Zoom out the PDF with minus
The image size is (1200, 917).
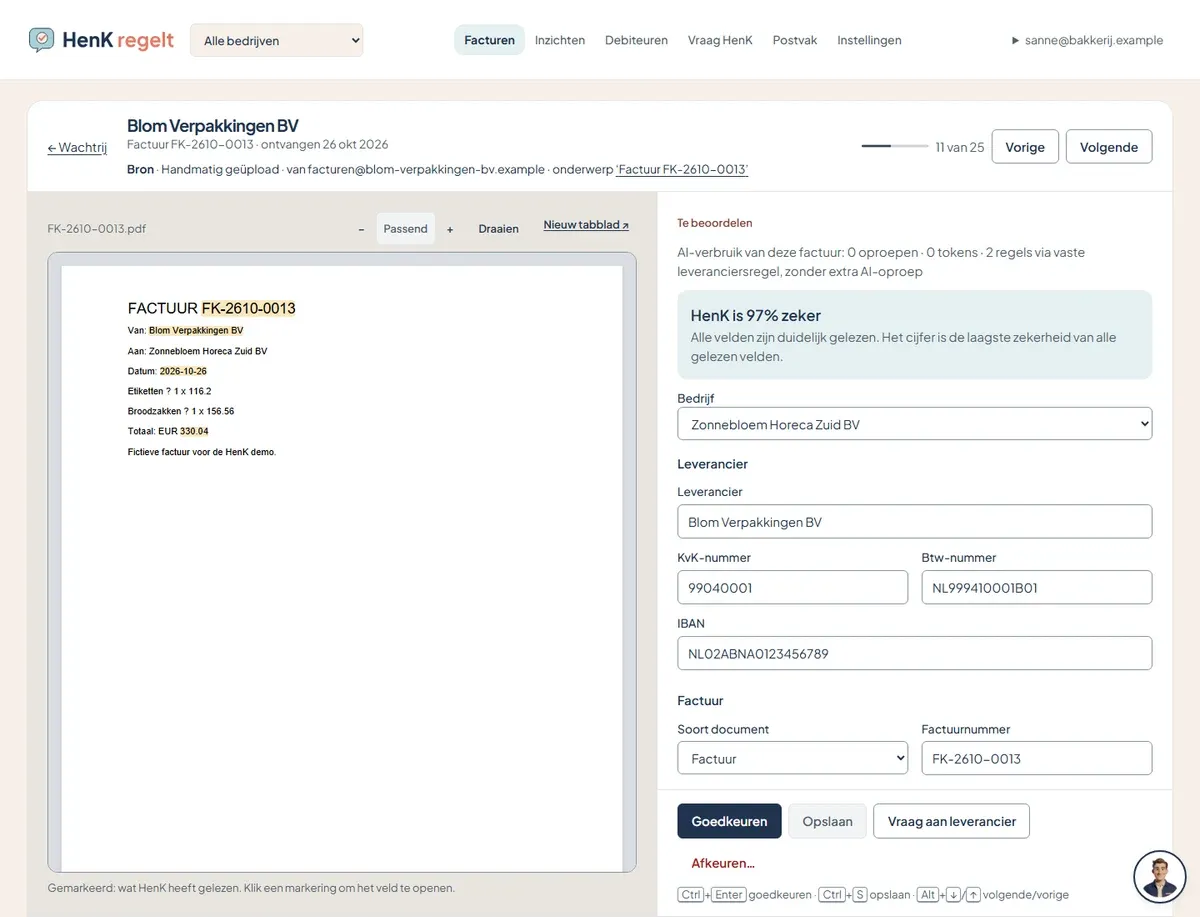point(361,229)
